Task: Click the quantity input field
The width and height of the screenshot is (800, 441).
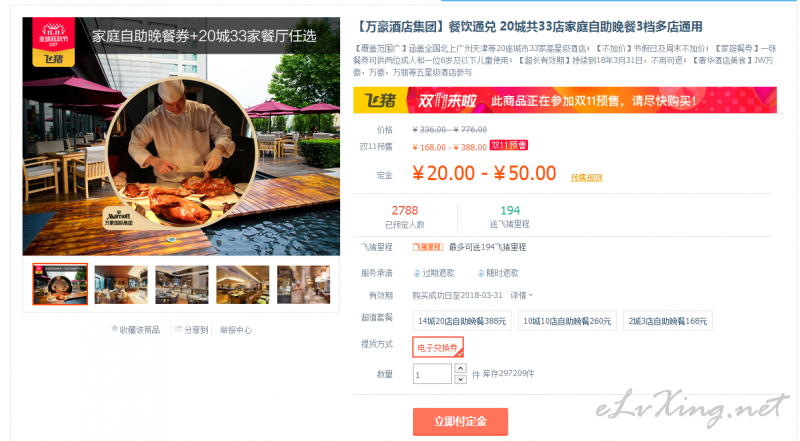Action: coord(432,374)
